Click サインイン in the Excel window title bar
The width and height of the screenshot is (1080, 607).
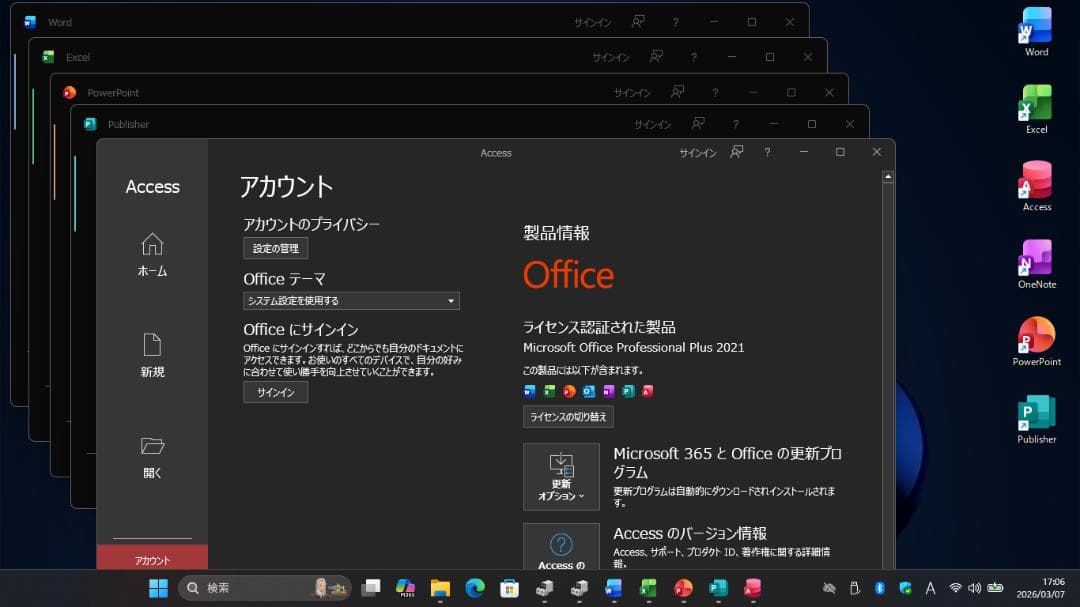click(611, 57)
